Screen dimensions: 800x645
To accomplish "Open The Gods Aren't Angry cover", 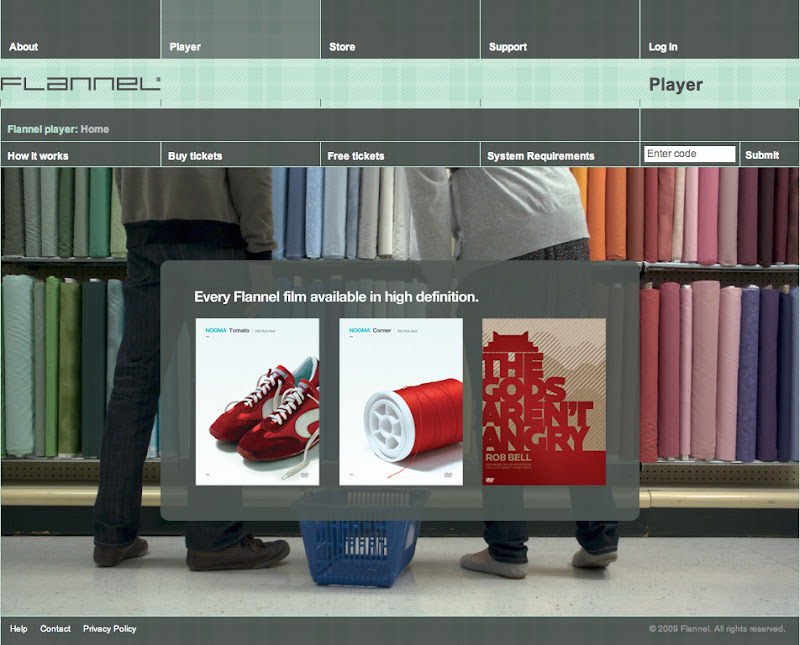I will click(x=544, y=402).
